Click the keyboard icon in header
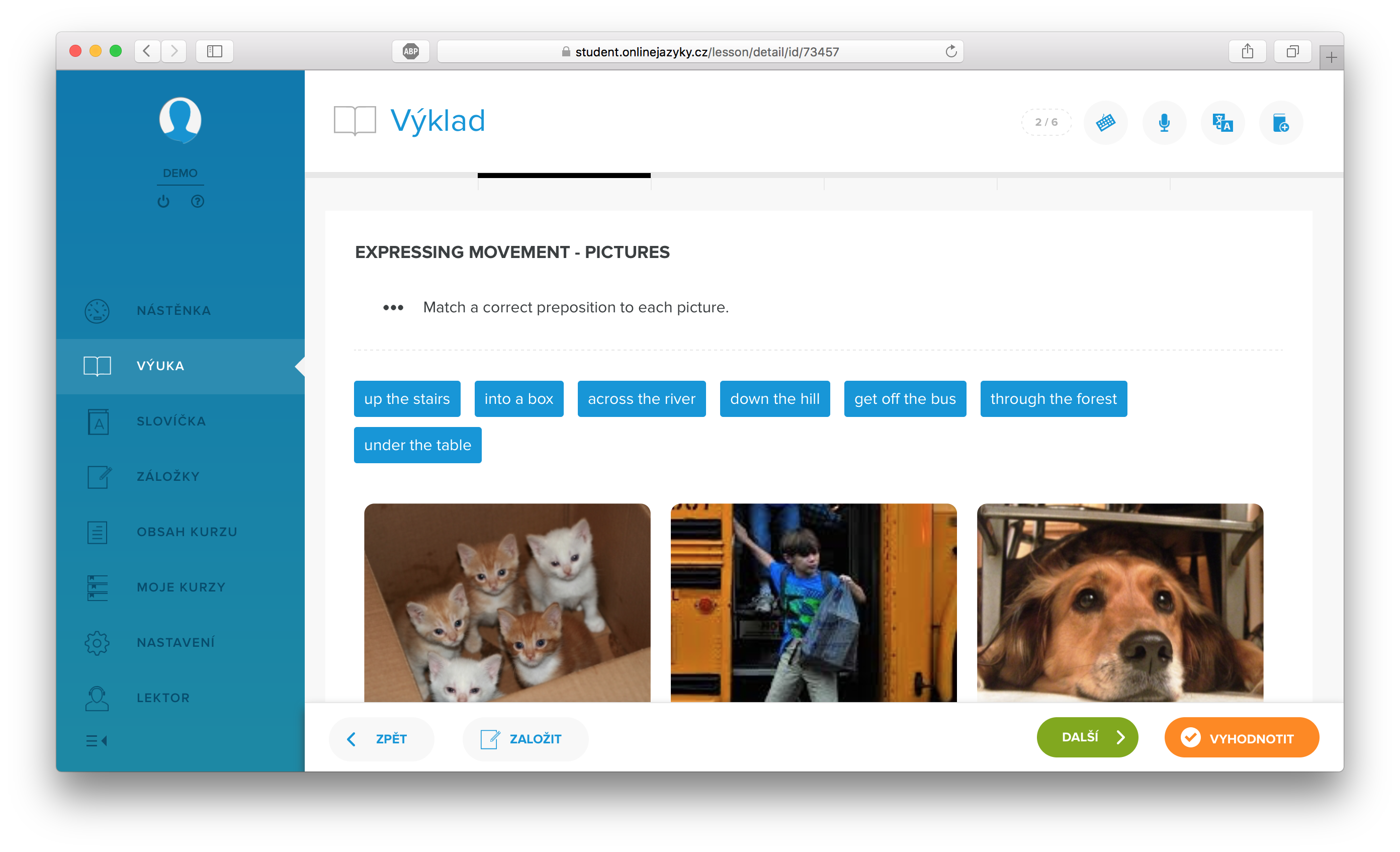The width and height of the screenshot is (1400, 852). coord(1105,122)
